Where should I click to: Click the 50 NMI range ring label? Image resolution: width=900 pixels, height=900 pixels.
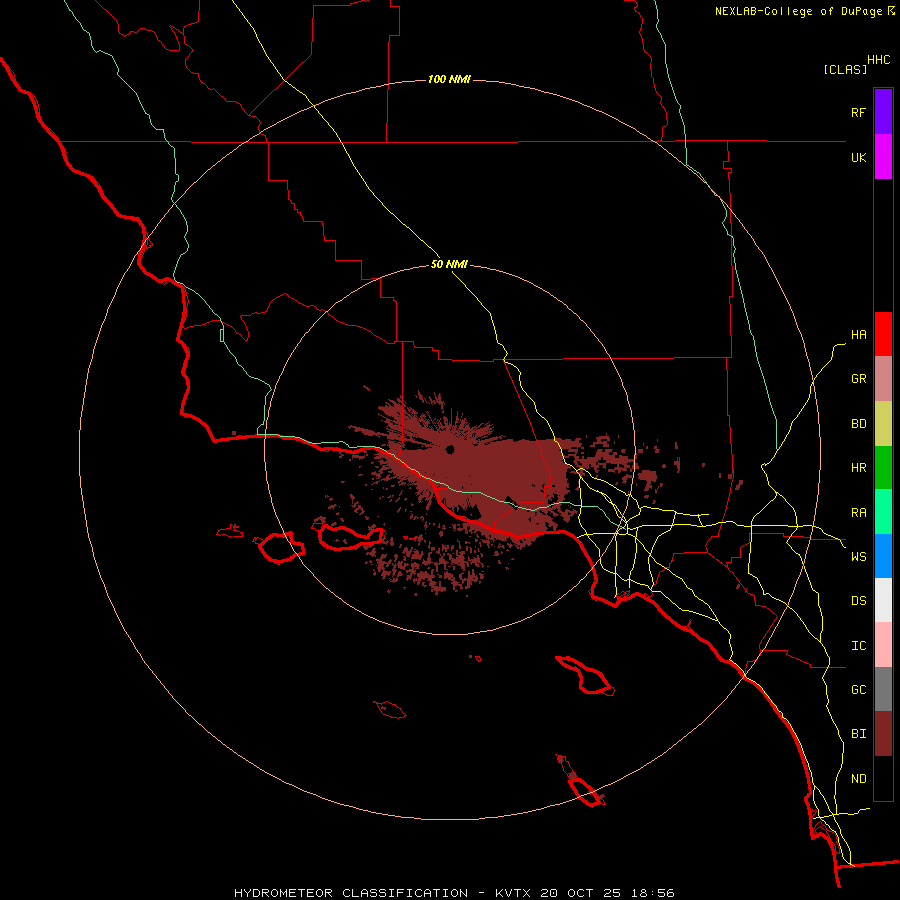pyautogui.click(x=449, y=264)
